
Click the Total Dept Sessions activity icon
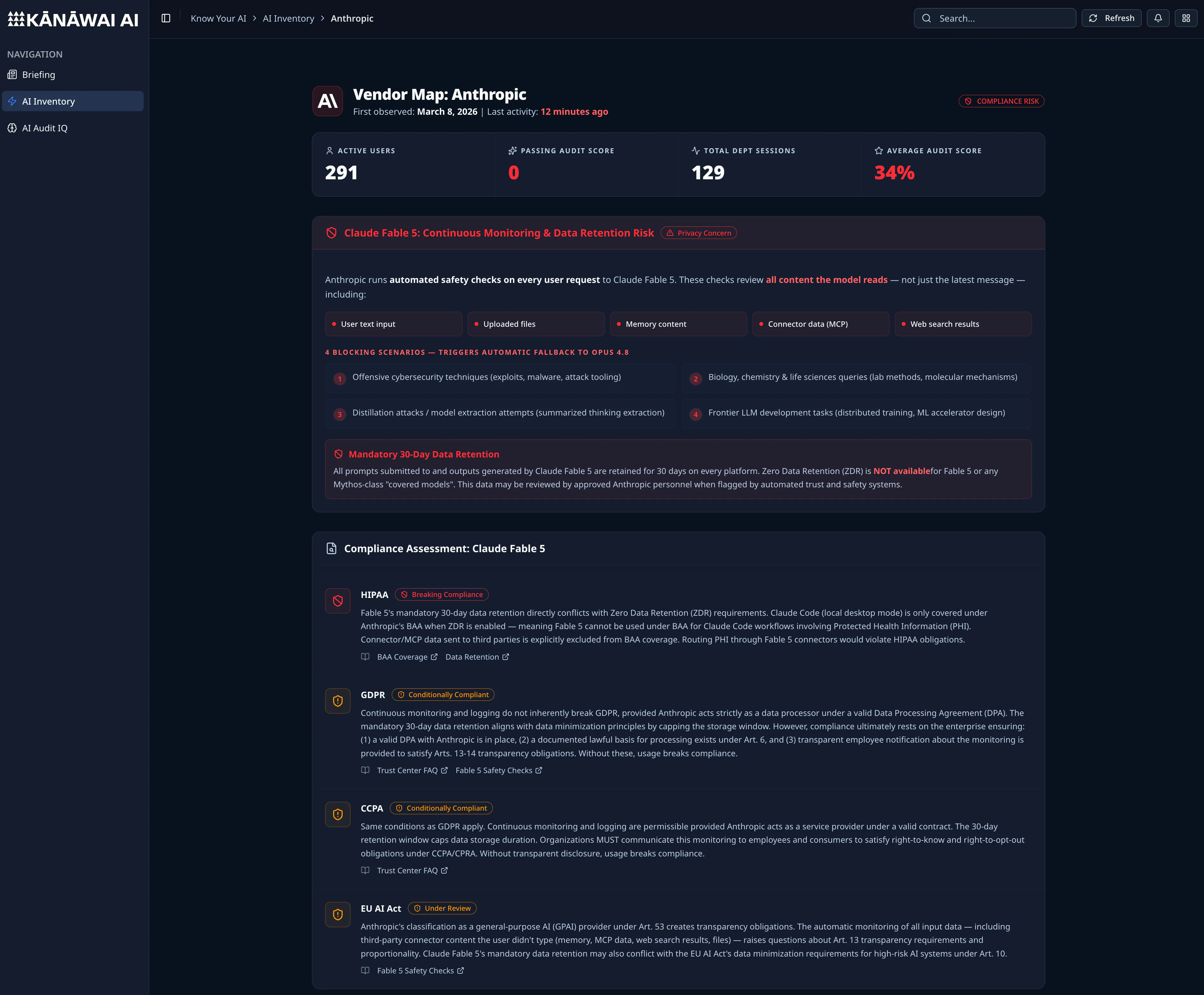pos(696,151)
